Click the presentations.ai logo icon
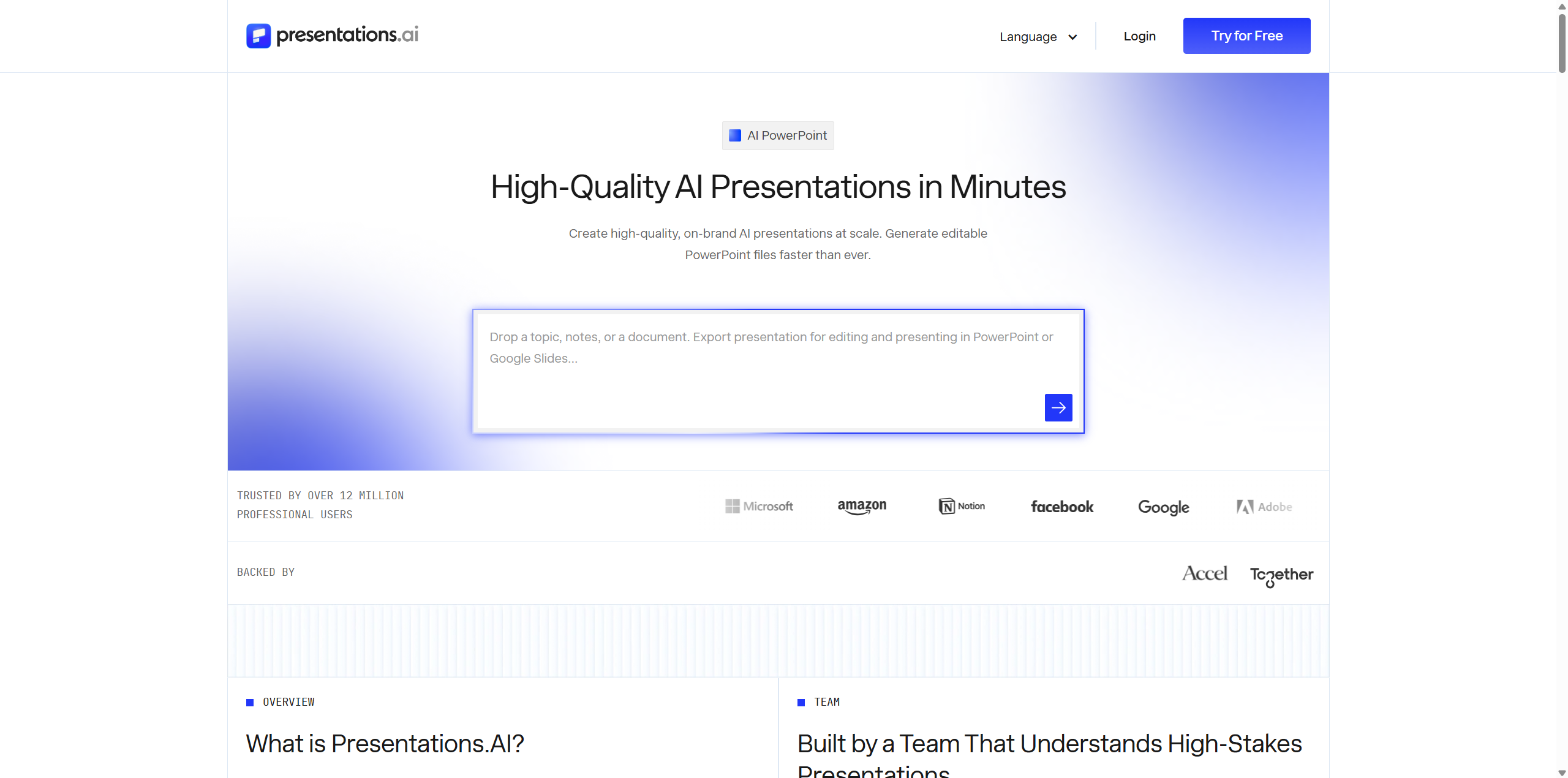This screenshot has width=1568, height=778. point(258,36)
